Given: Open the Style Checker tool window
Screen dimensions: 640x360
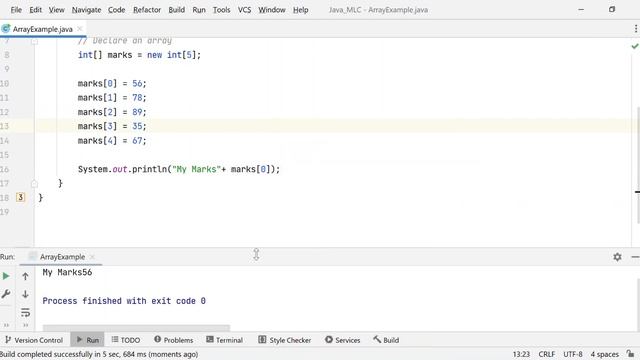Looking at the screenshot, I should pyautogui.click(x=284, y=340).
